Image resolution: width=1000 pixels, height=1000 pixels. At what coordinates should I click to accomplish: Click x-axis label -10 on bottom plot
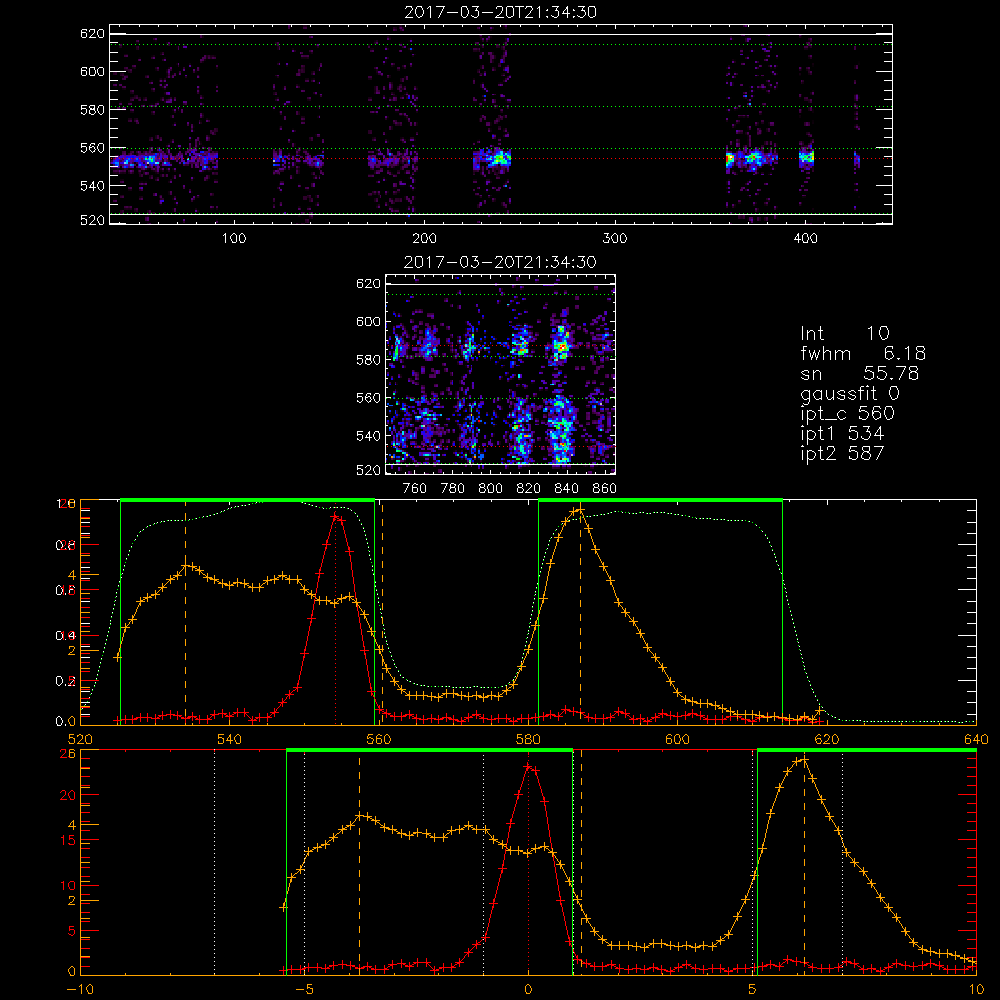[x=80, y=989]
